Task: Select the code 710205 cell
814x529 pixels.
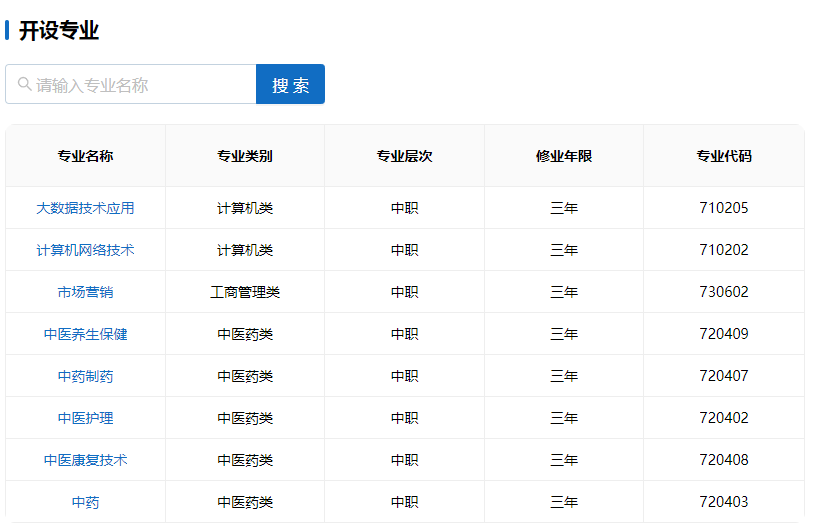Action: point(724,208)
